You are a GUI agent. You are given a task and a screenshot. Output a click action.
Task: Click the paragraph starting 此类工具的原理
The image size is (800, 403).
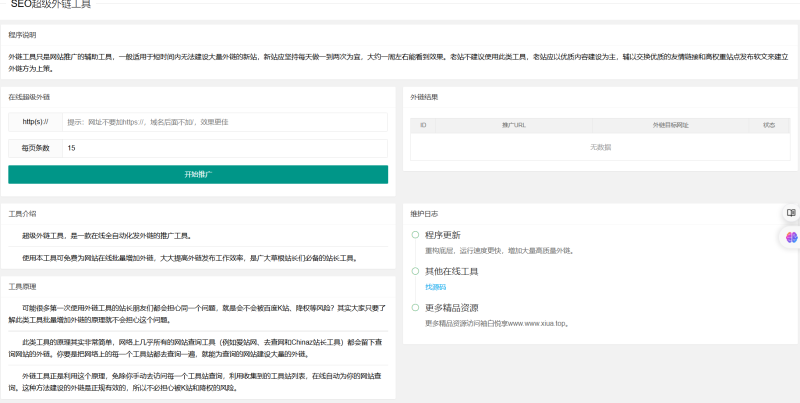[x=196, y=348]
